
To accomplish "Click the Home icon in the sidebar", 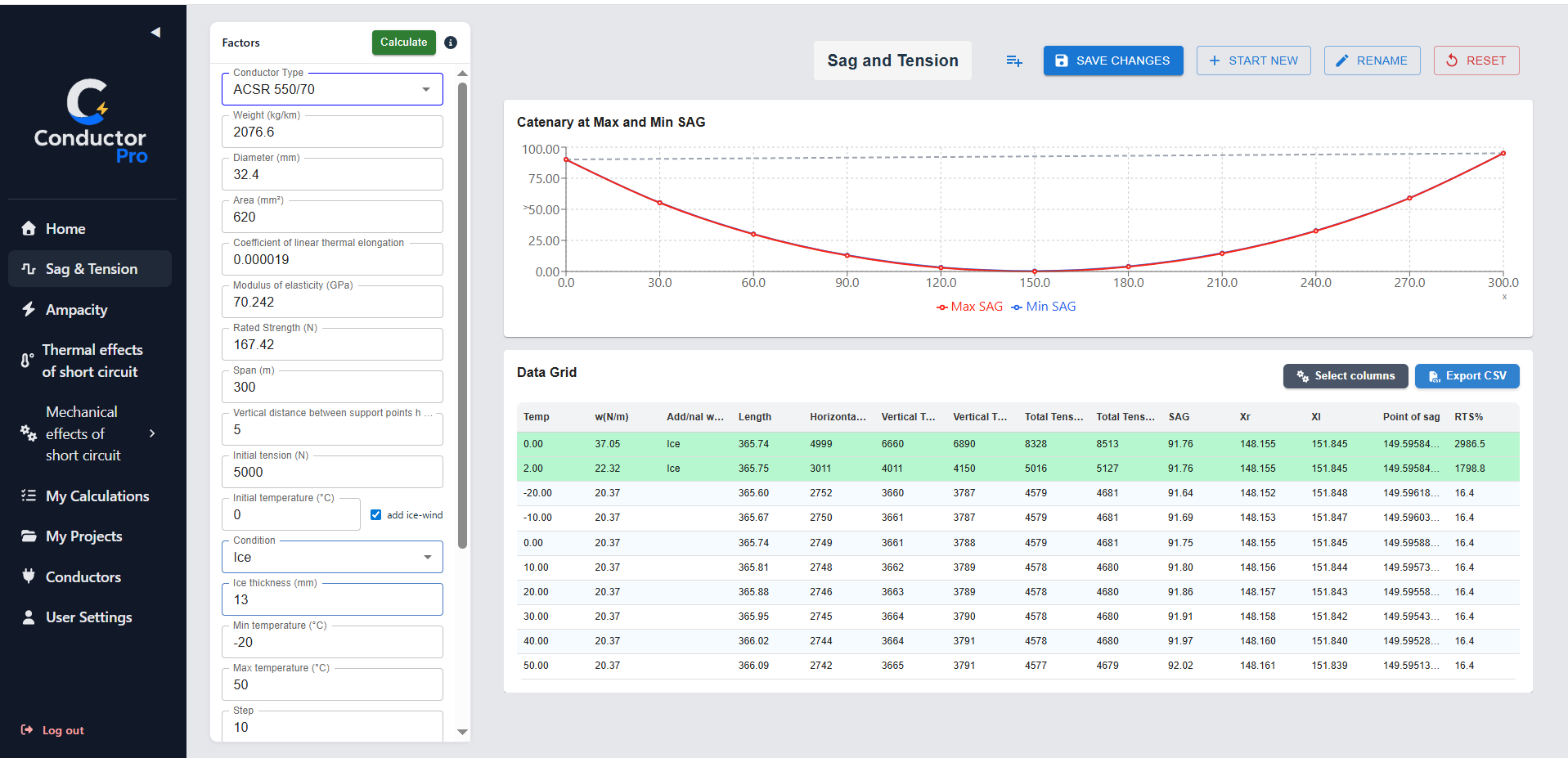I will 29,229.
